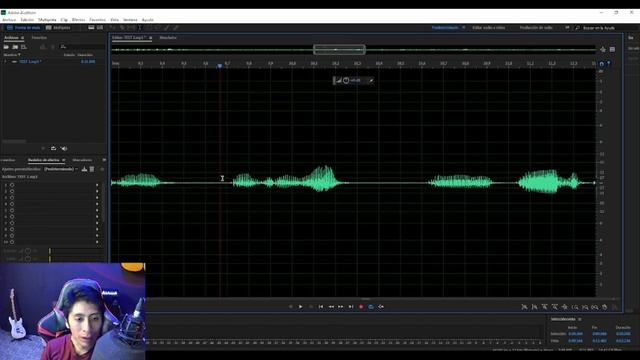Image resolution: width=640 pixels, height=360 pixels.
Task: Toggle power for effect slot 8
Action: point(12,229)
